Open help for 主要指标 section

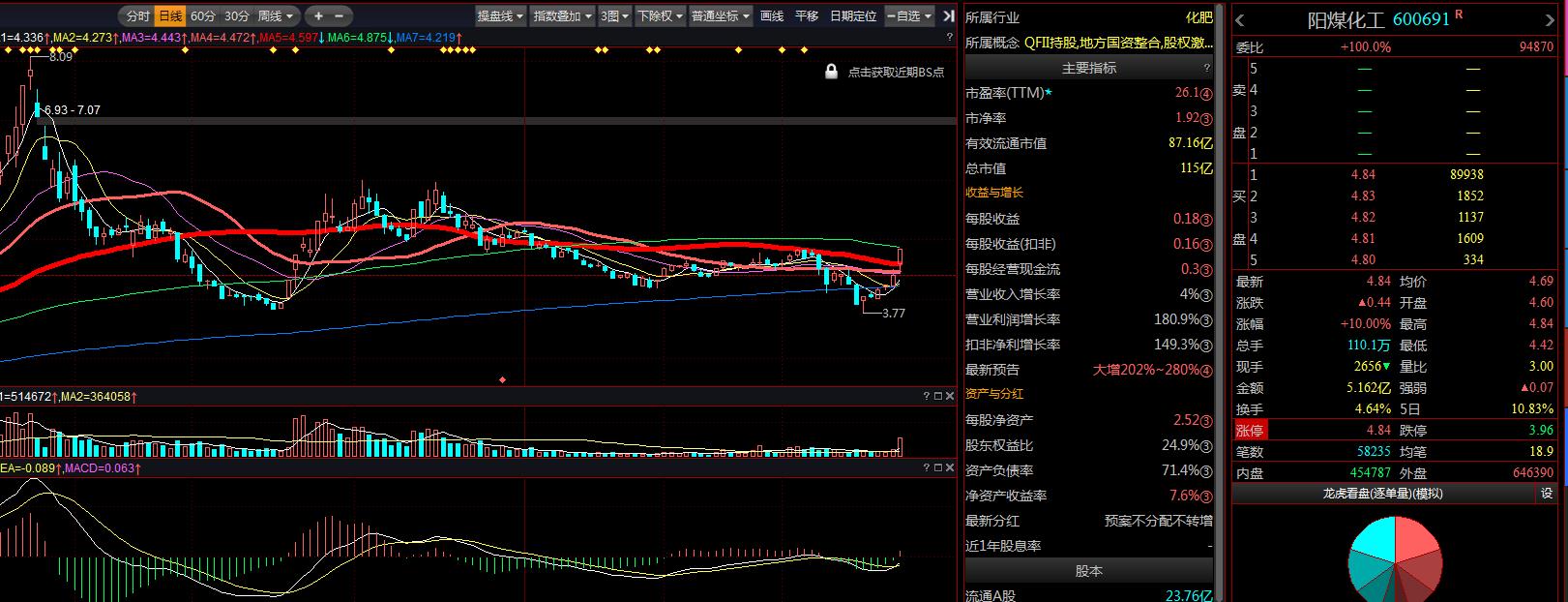(1206, 68)
